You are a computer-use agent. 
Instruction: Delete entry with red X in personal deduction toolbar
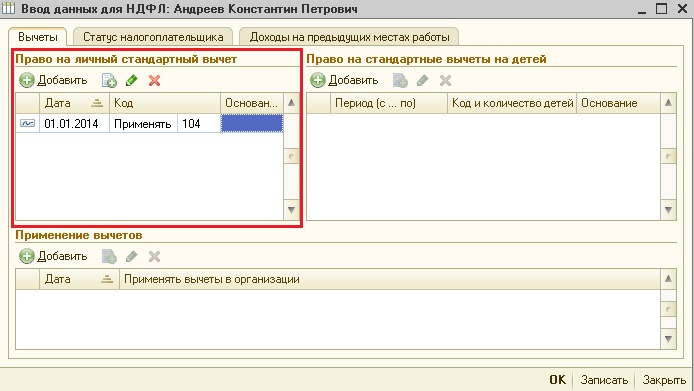154,81
